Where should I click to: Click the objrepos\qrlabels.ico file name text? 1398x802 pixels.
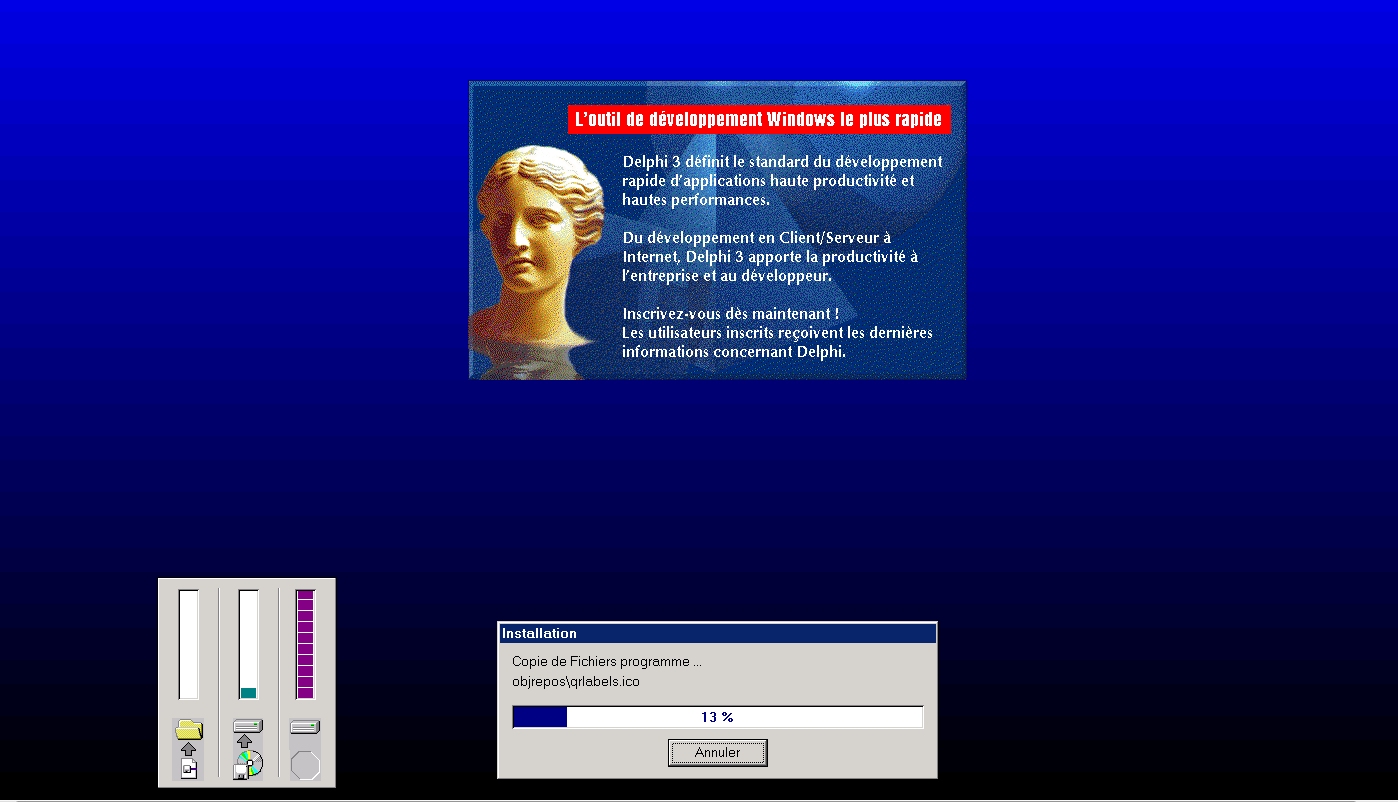click(575, 681)
